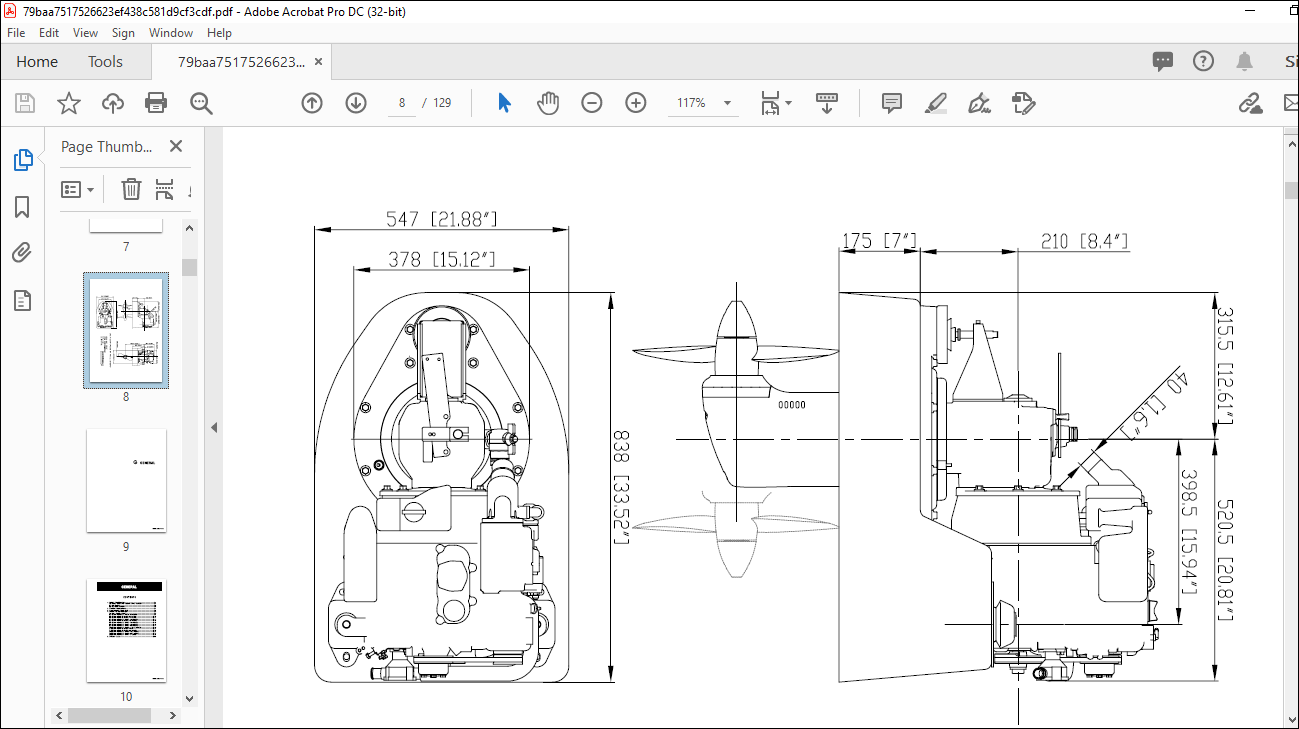Viewport: 1299px width, 729px height.
Task: Open the Fill & Sign pen tool
Action: pyautogui.click(x=980, y=103)
